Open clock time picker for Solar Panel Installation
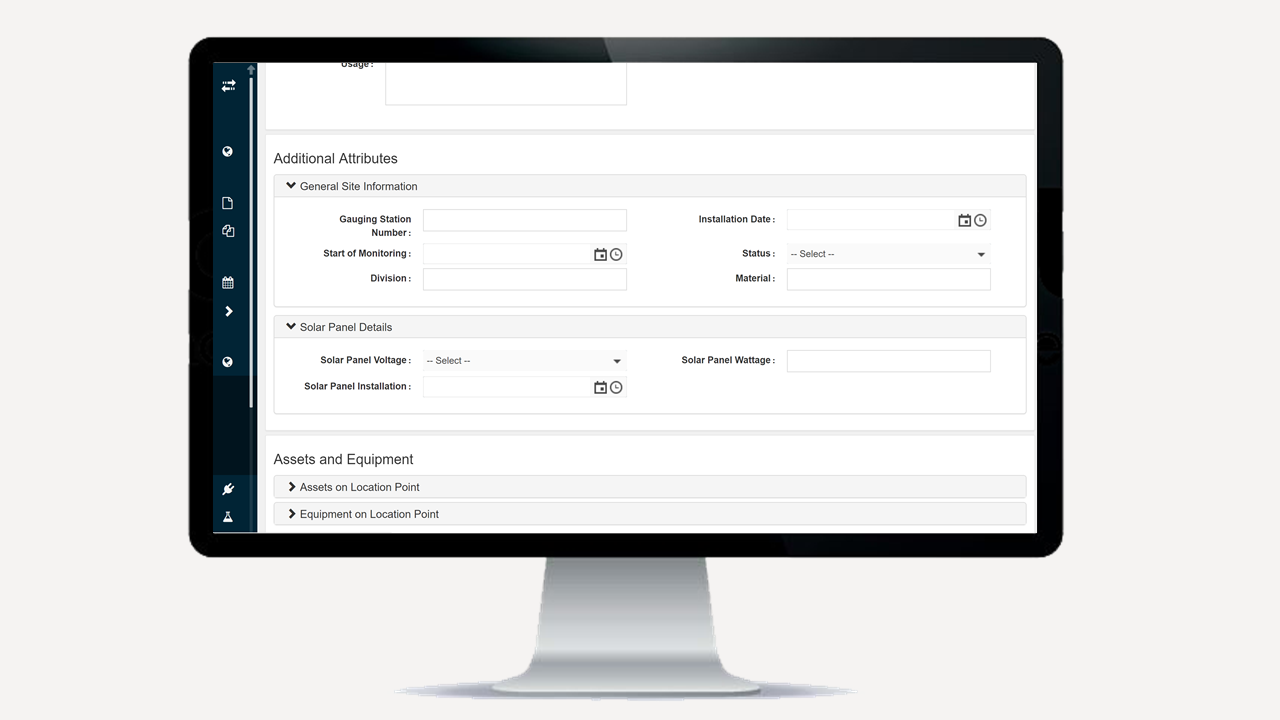 (616, 387)
